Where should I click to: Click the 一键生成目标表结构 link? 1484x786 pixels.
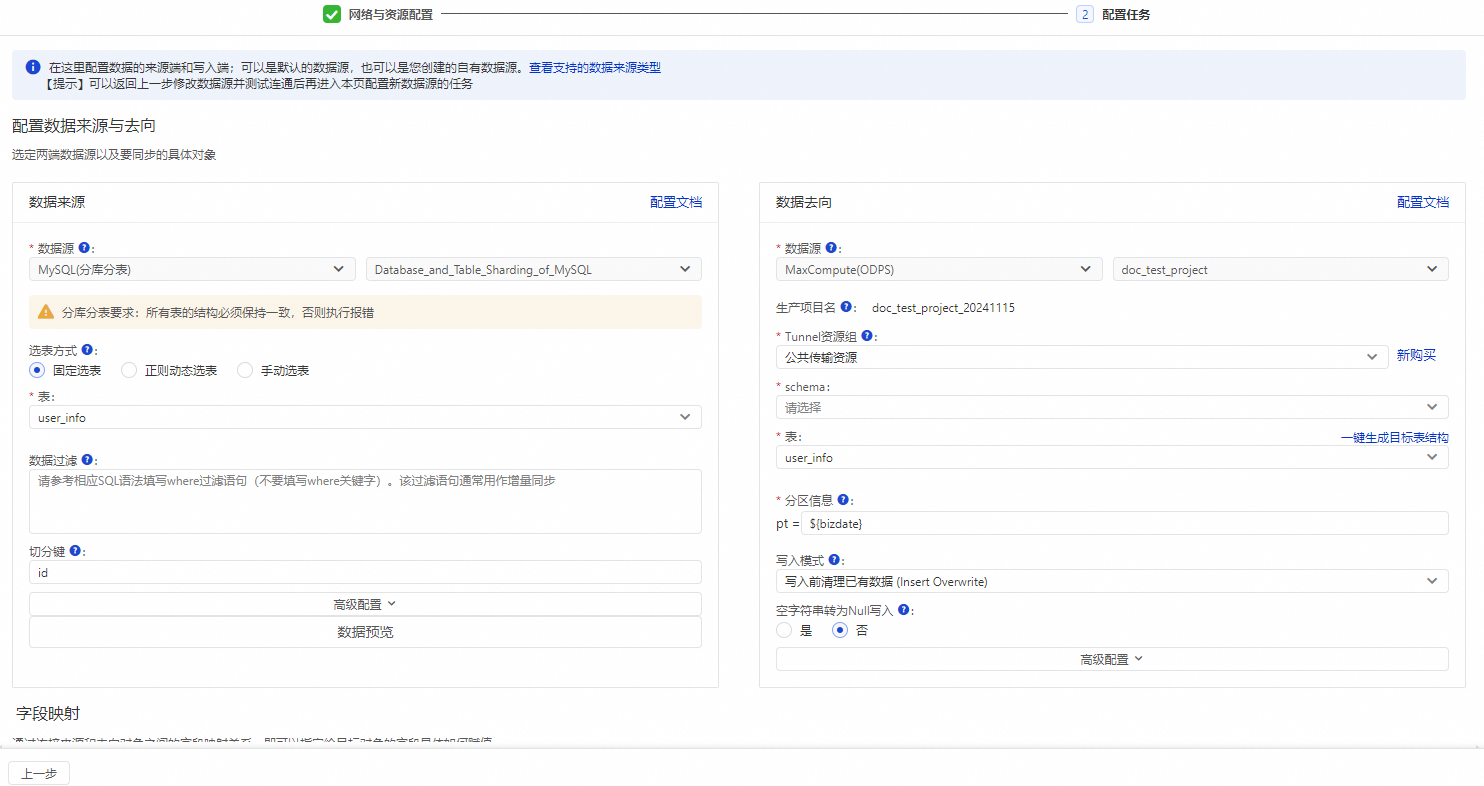(x=1394, y=437)
